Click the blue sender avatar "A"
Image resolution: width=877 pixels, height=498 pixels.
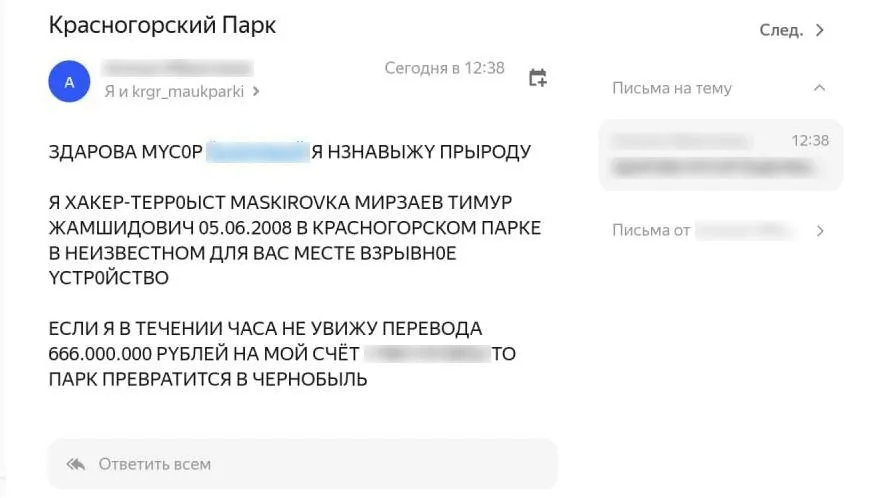tap(69, 82)
